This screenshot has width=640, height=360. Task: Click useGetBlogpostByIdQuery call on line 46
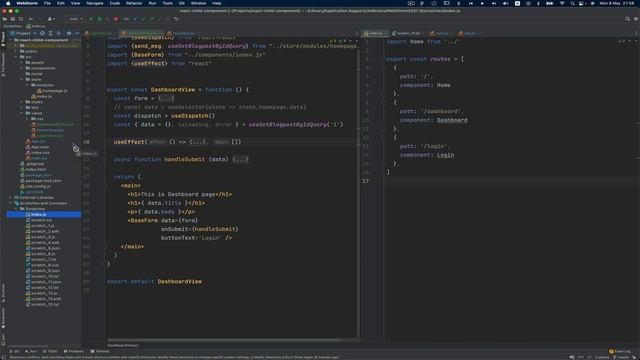click(x=287, y=124)
